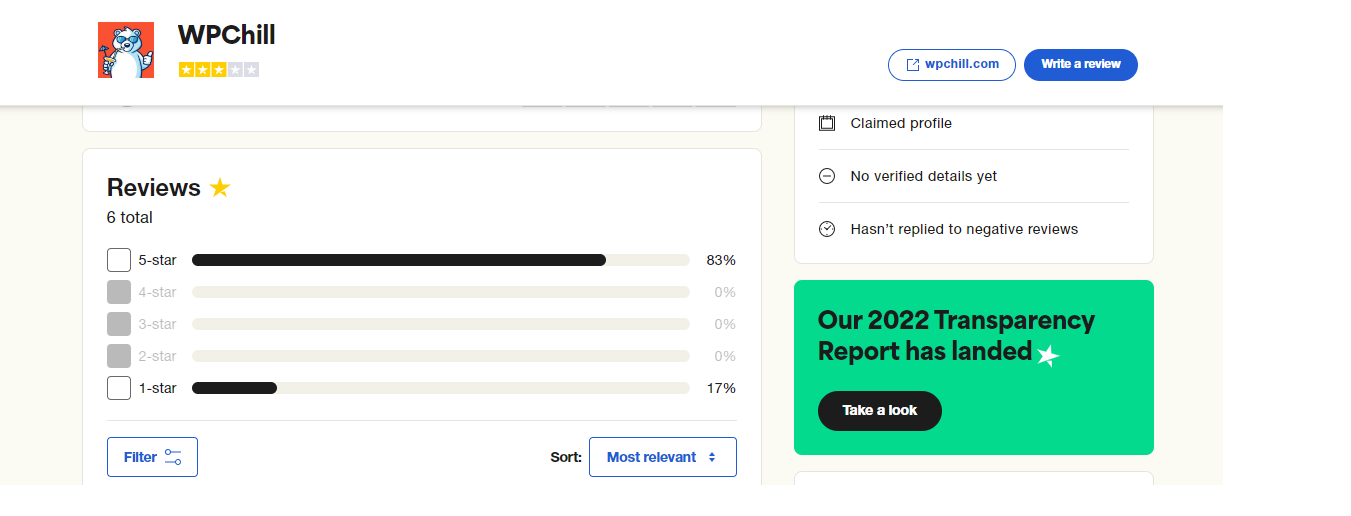Select the disabled 4-star checkbox
Viewport: 1351px width, 516px height.
coord(119,292)
